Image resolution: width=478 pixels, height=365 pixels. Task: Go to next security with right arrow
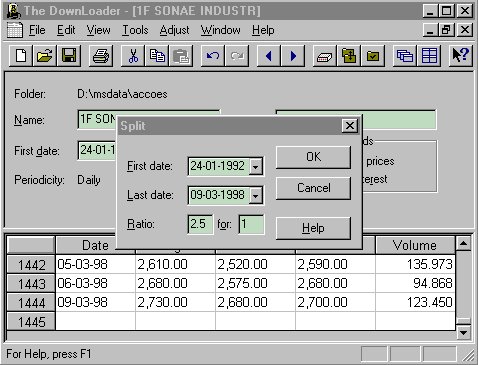click(x=293, y=56)
